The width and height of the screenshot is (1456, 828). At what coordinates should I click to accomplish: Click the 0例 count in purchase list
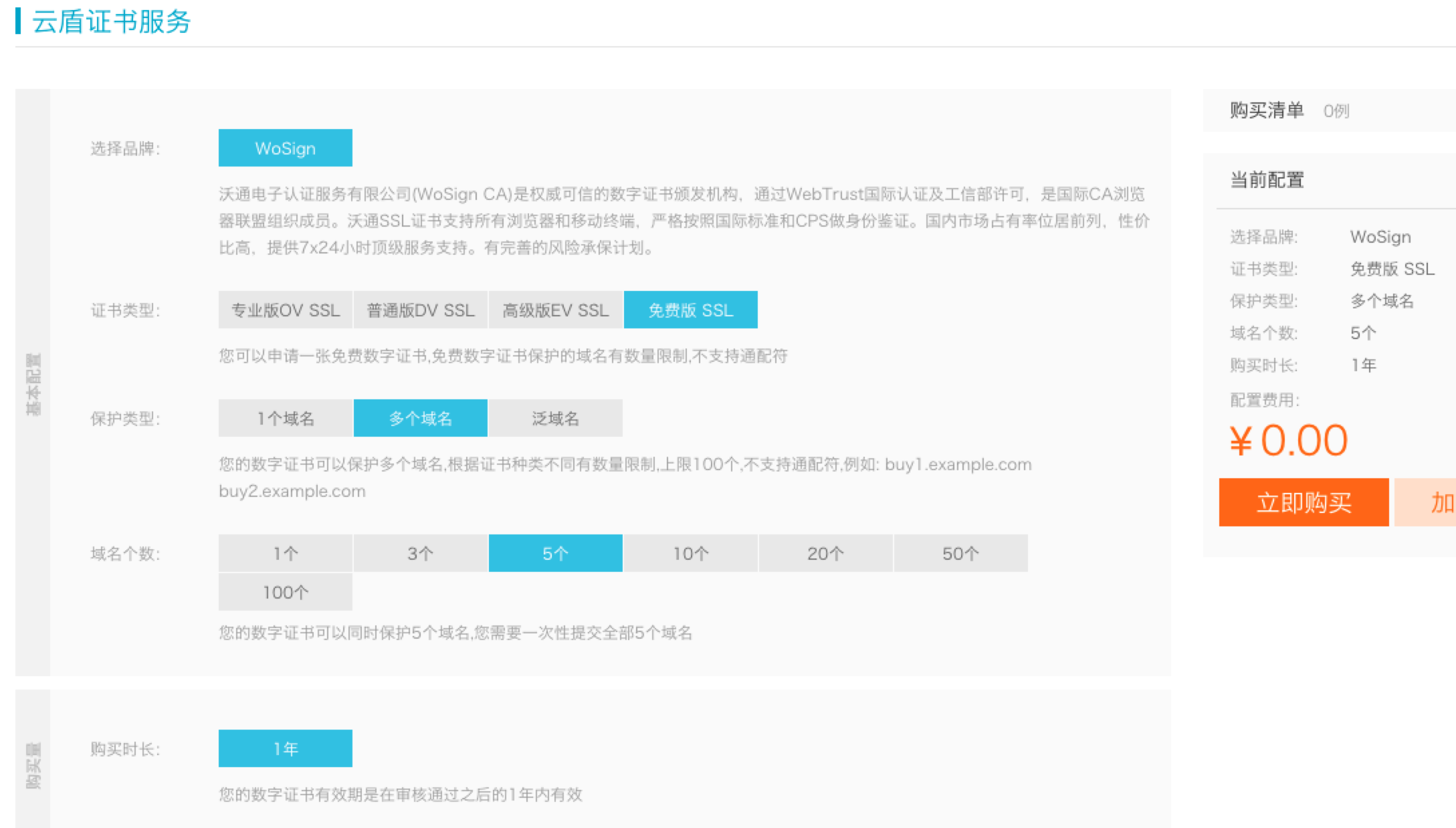tap(1336, 111)
